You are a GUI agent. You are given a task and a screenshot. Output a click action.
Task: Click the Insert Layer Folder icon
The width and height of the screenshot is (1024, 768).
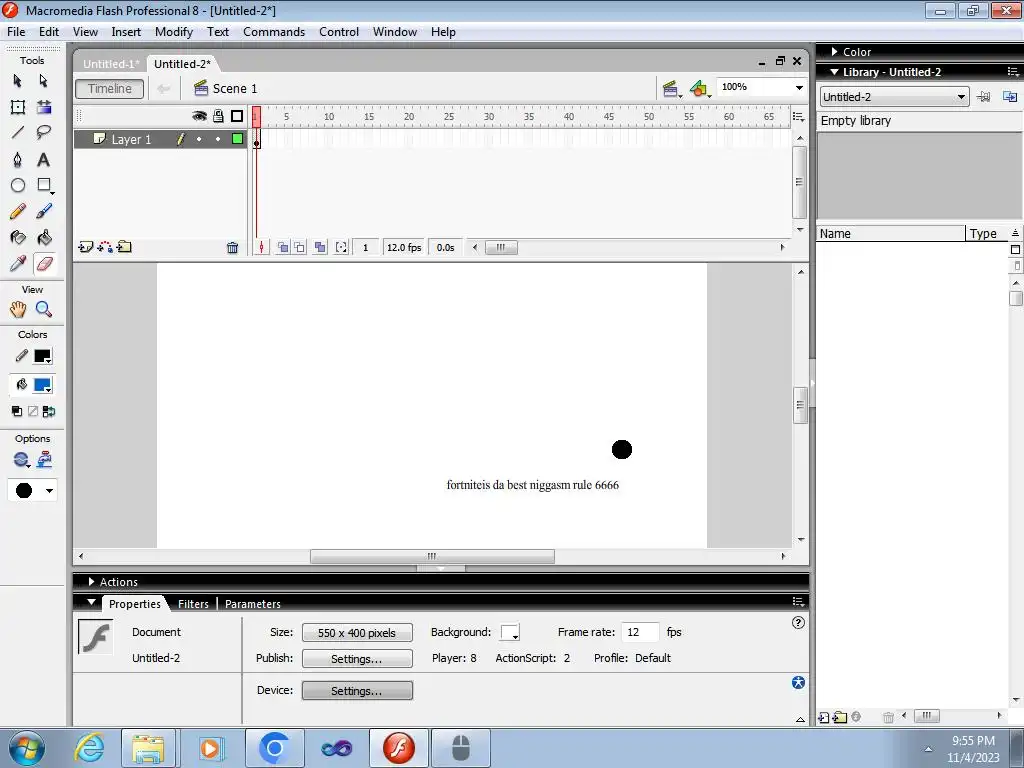pos(124,247)
